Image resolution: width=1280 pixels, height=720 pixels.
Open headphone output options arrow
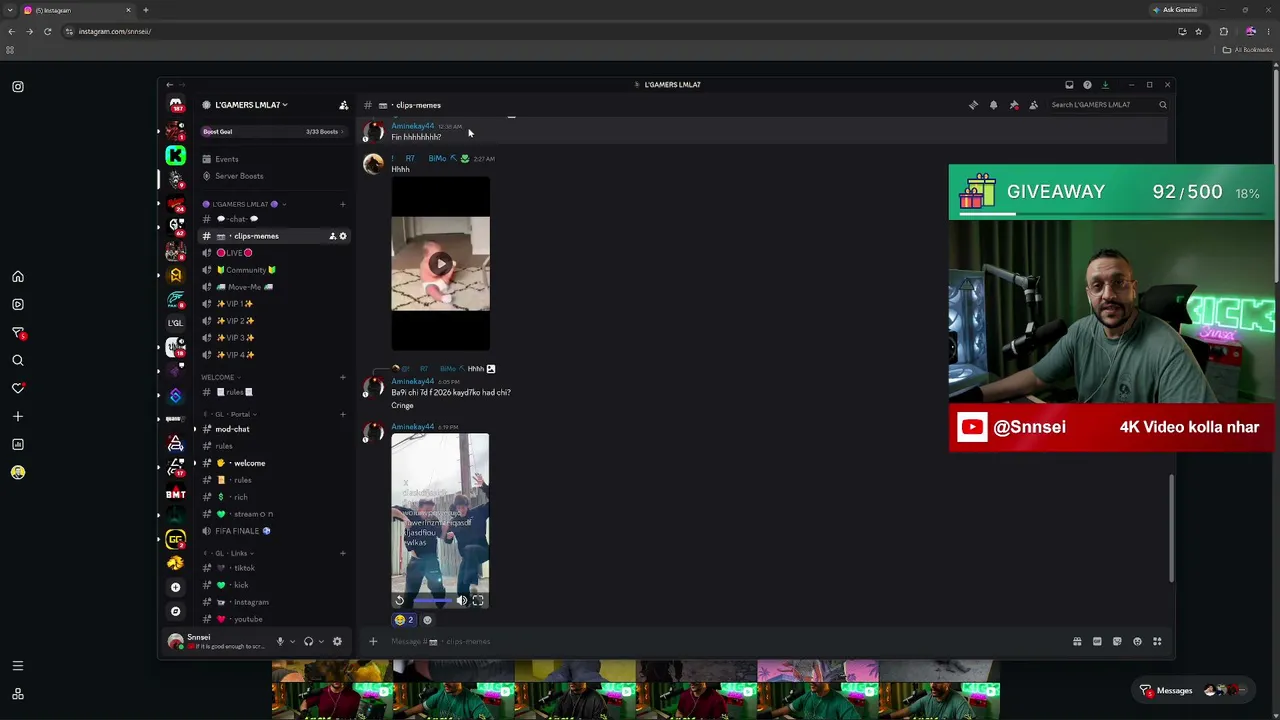pos(321,642)
